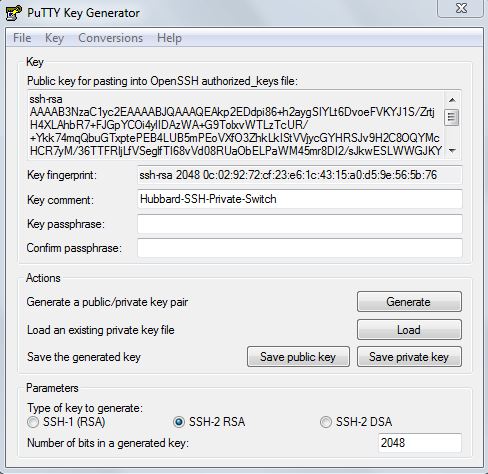Click the public key box scroll up arrow
The height and width of the screenshot is (474, 488).
pos(452,100)
